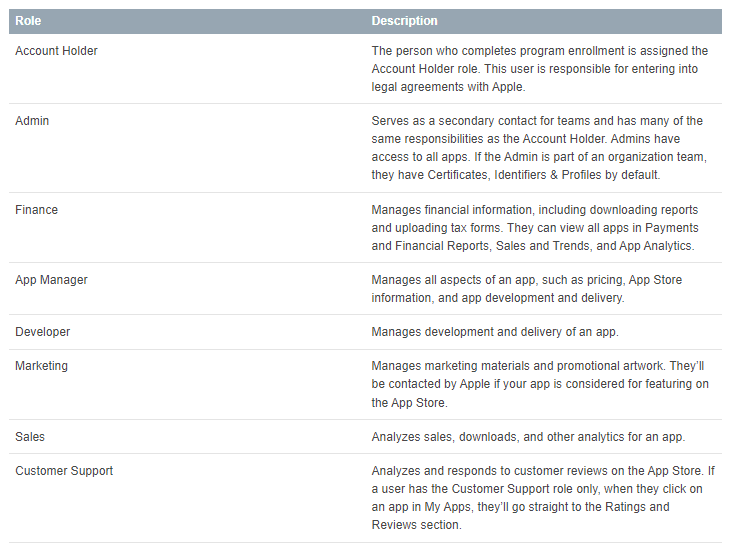Image resolution: width=748 pixels, height=552 pixels.
Task: Click the Sales description about analytics
Action: point(528,437)
